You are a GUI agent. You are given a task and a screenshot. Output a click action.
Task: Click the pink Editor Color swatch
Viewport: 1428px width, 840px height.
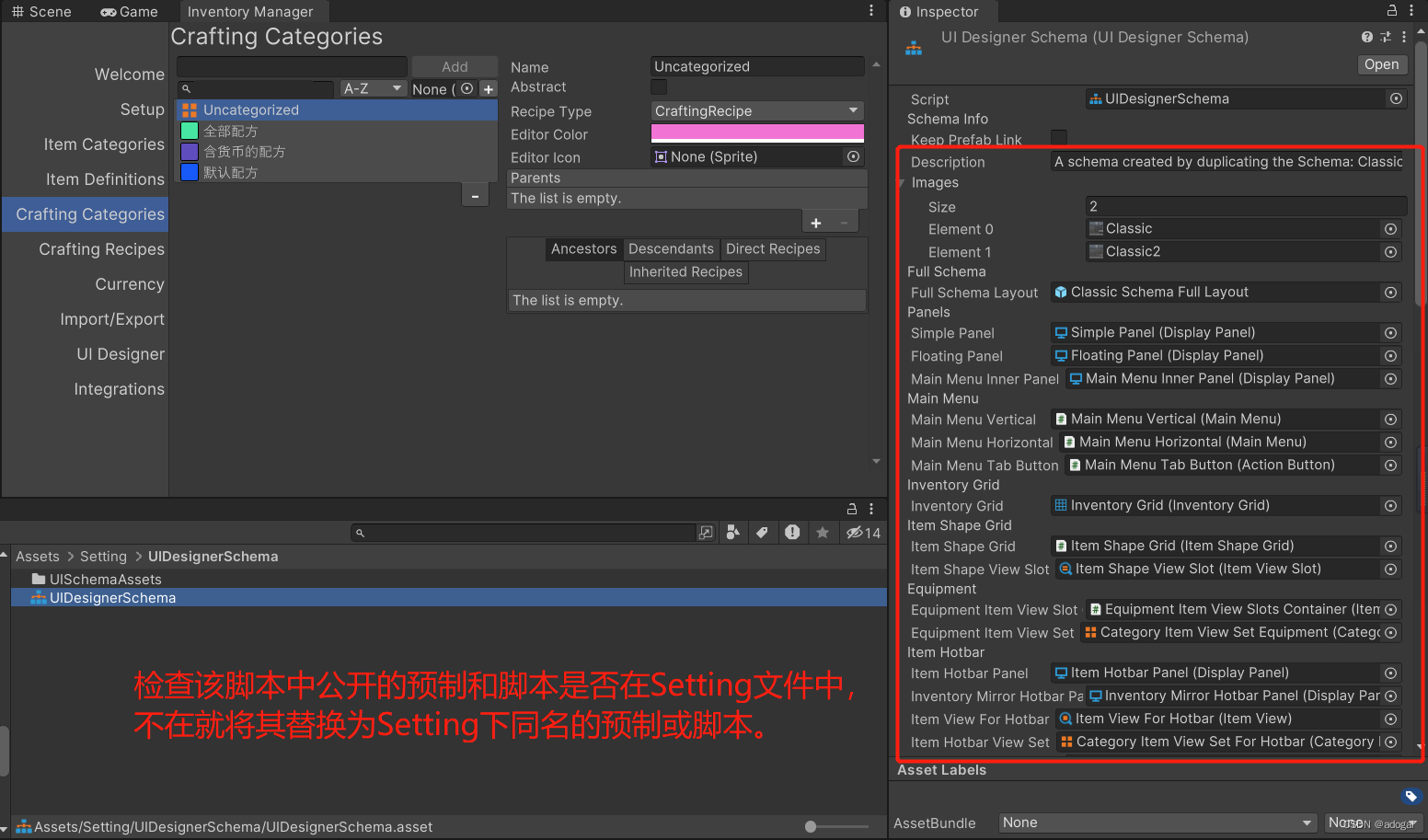click(756, 132)
